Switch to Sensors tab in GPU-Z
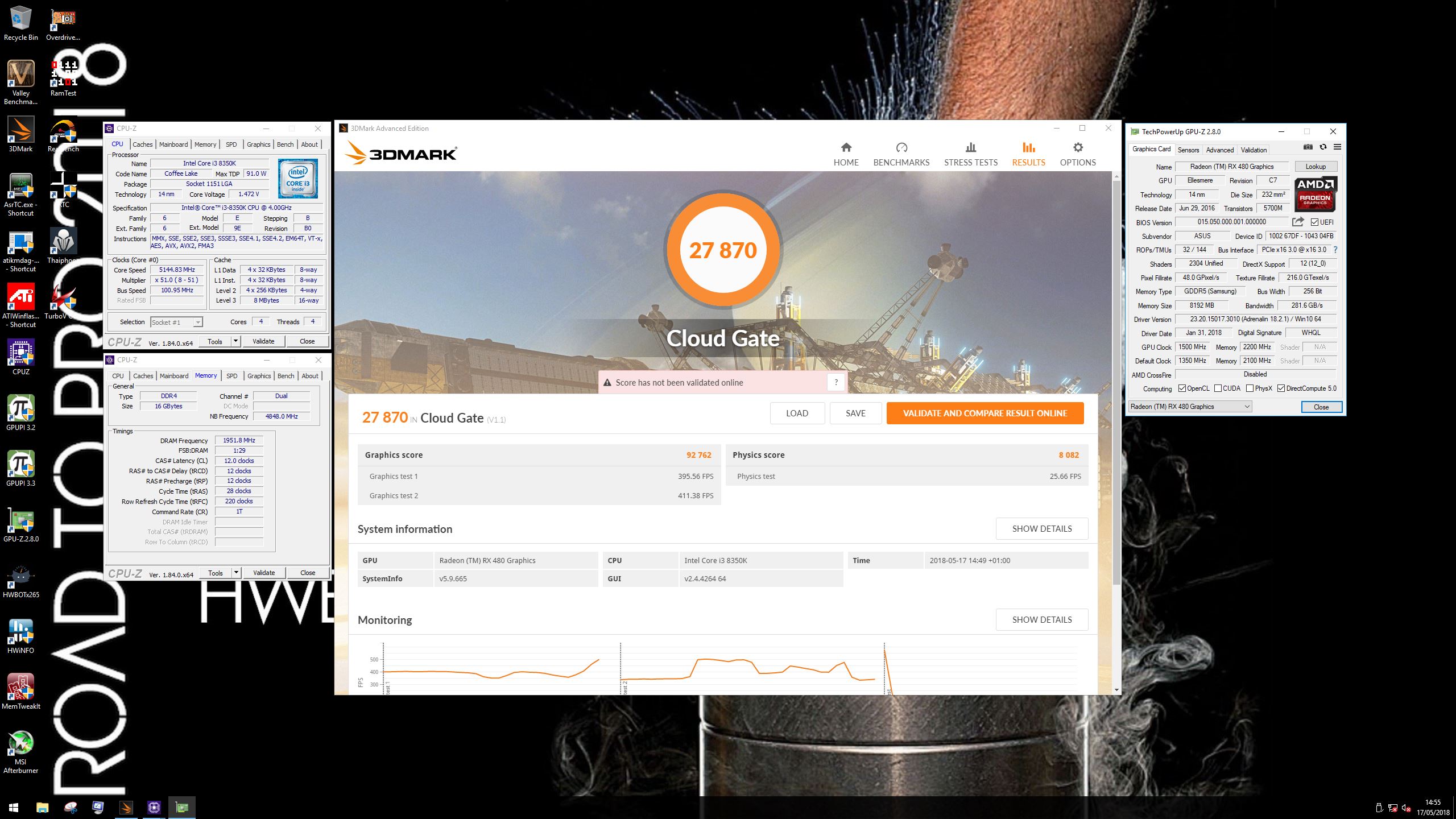 click(x=1188, y=150)
